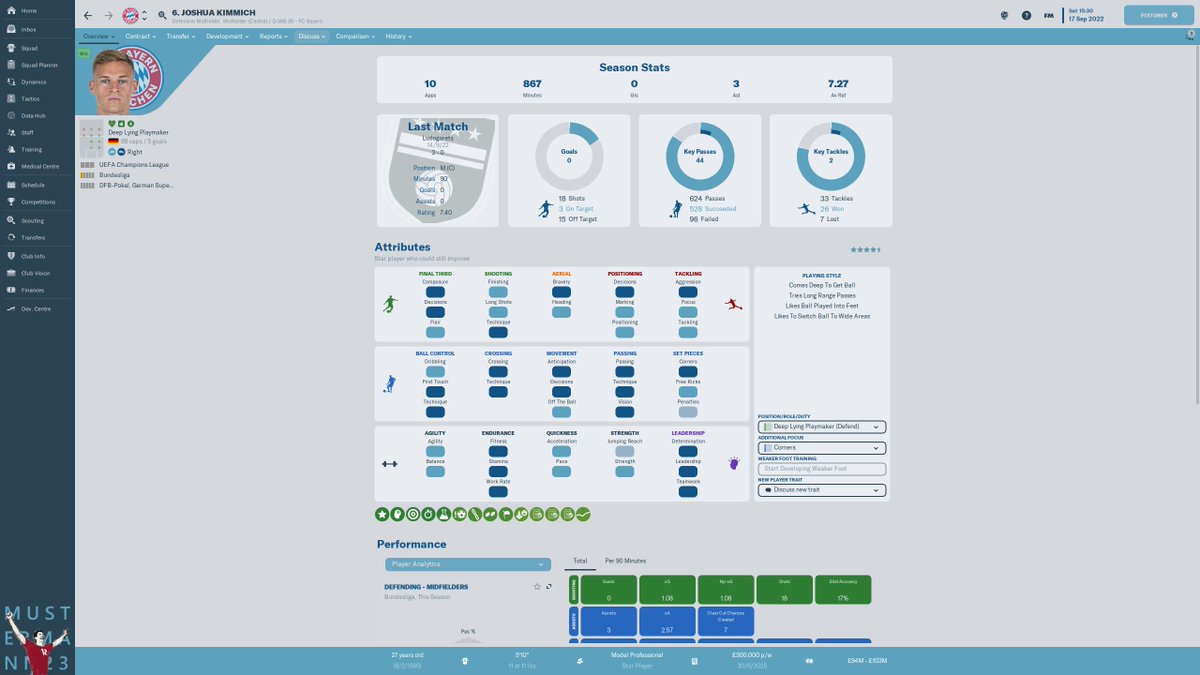The height and width of the screenshot is (675, 1200).
Task: Click the up/down club switcher arrows
Action: click(145, 15)
